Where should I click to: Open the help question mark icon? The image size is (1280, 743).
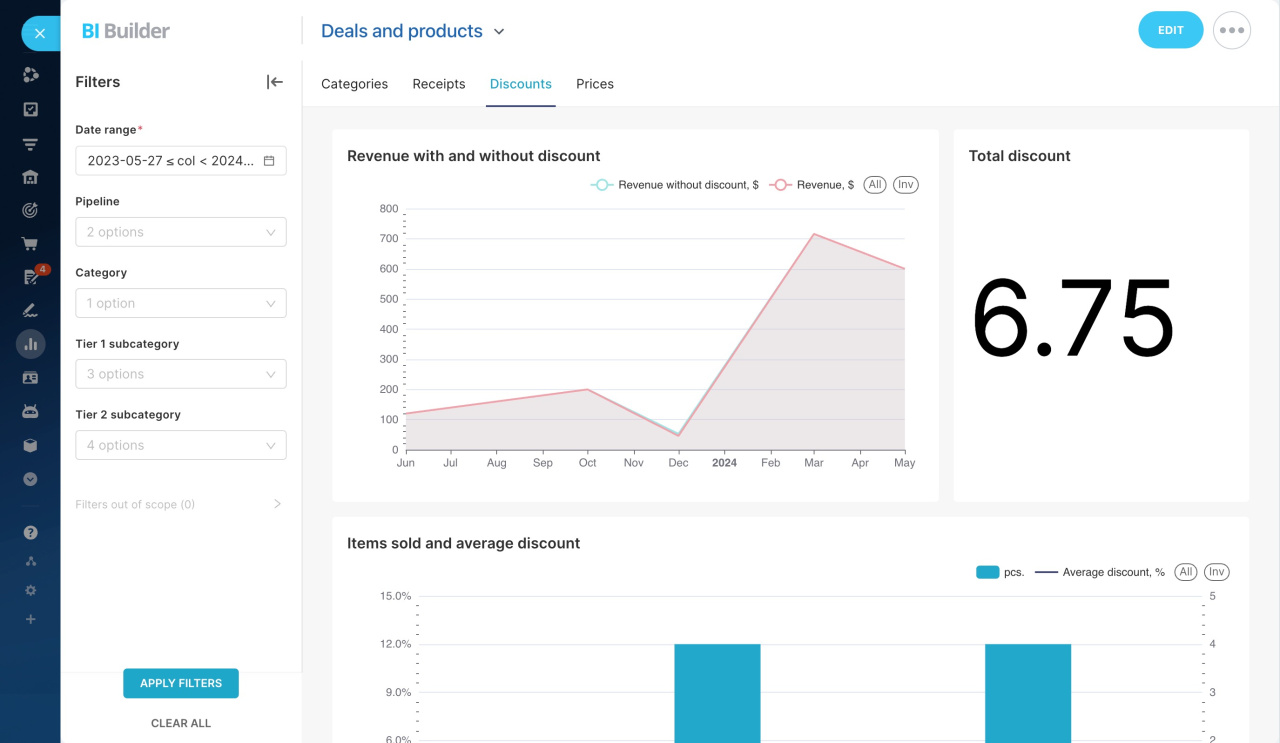coord(30,533)
